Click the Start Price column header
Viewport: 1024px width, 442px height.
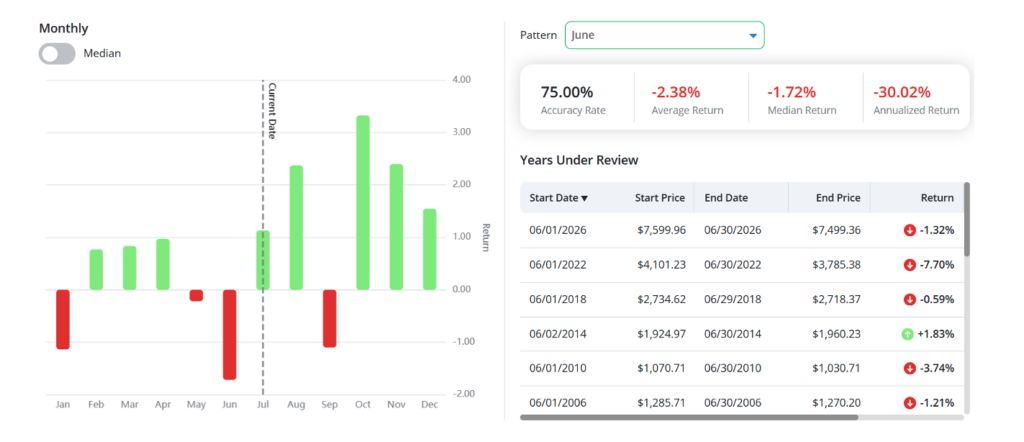click(x=660, y=198)
